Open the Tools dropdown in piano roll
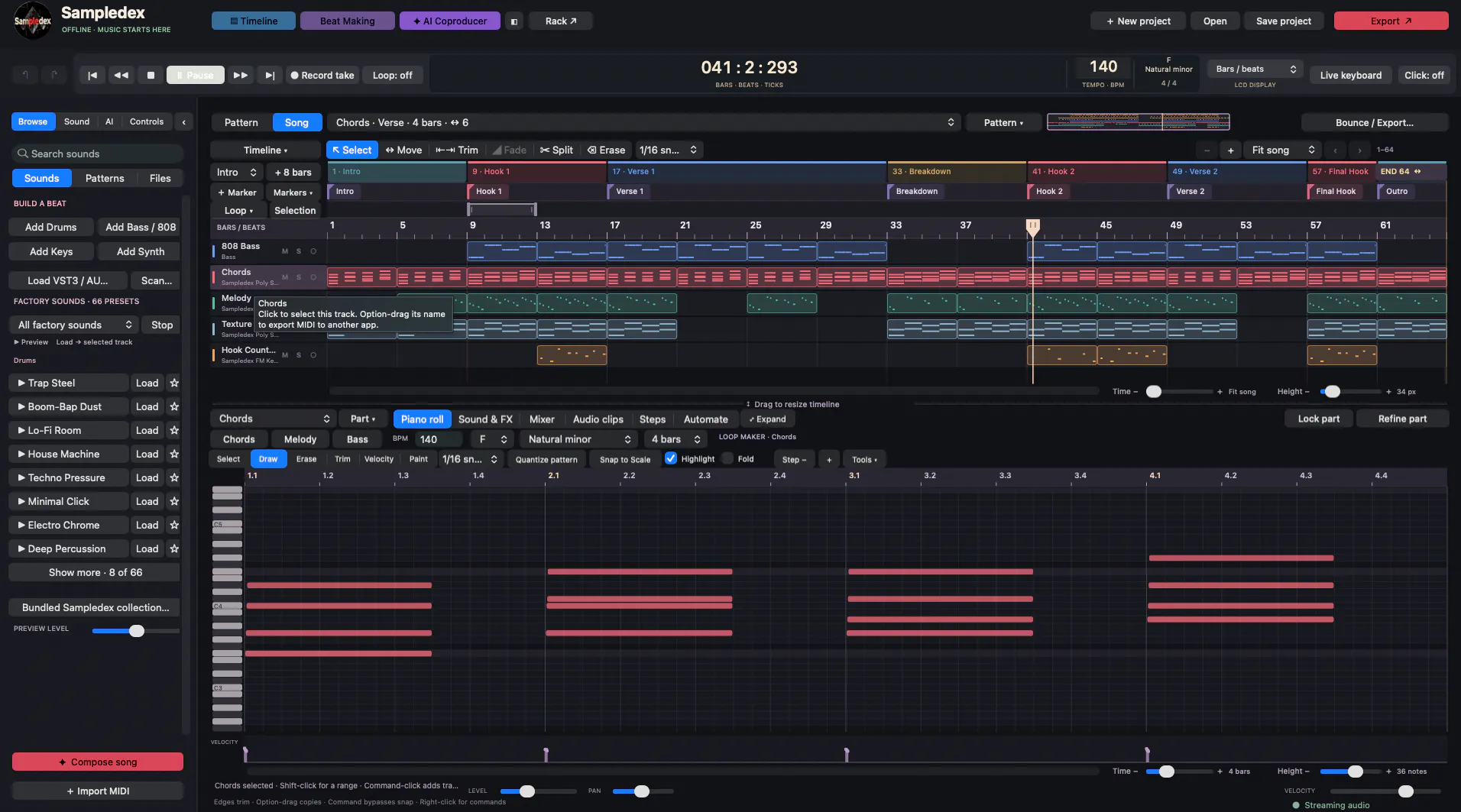Screen dimensions: 1461x812 pos(864,459)
